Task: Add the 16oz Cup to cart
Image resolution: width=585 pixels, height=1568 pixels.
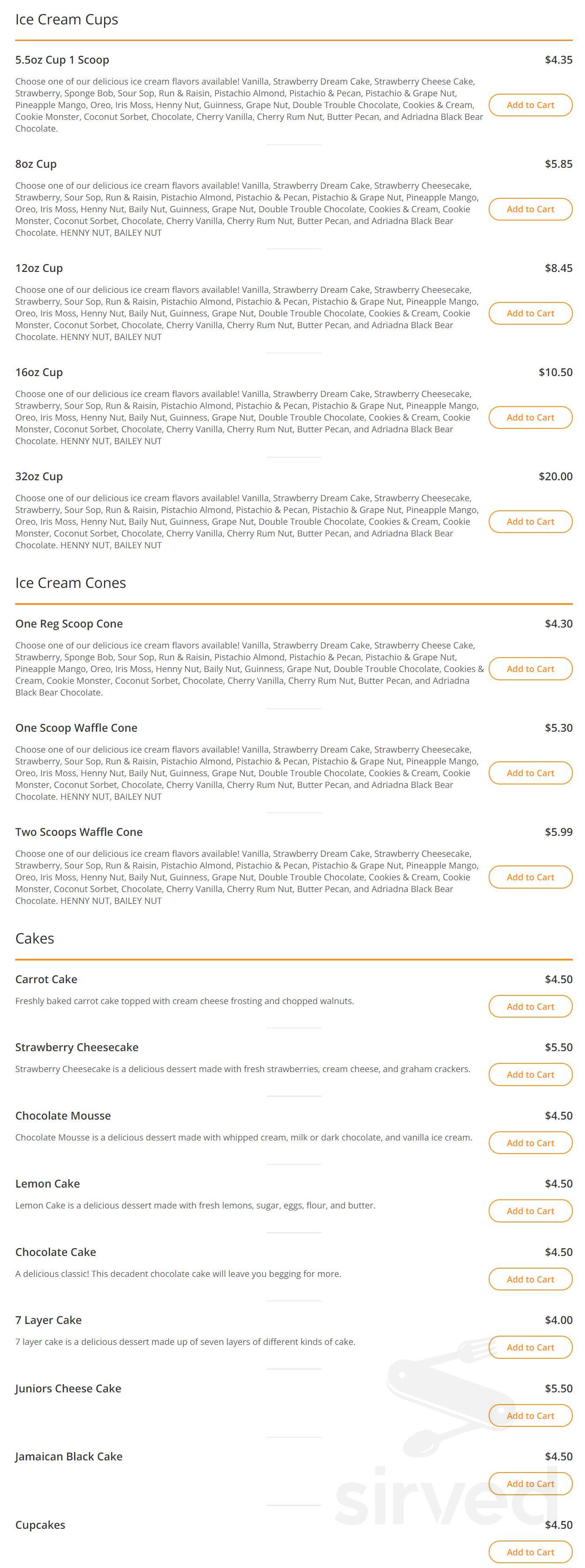Action: click(x=530, y=417)
